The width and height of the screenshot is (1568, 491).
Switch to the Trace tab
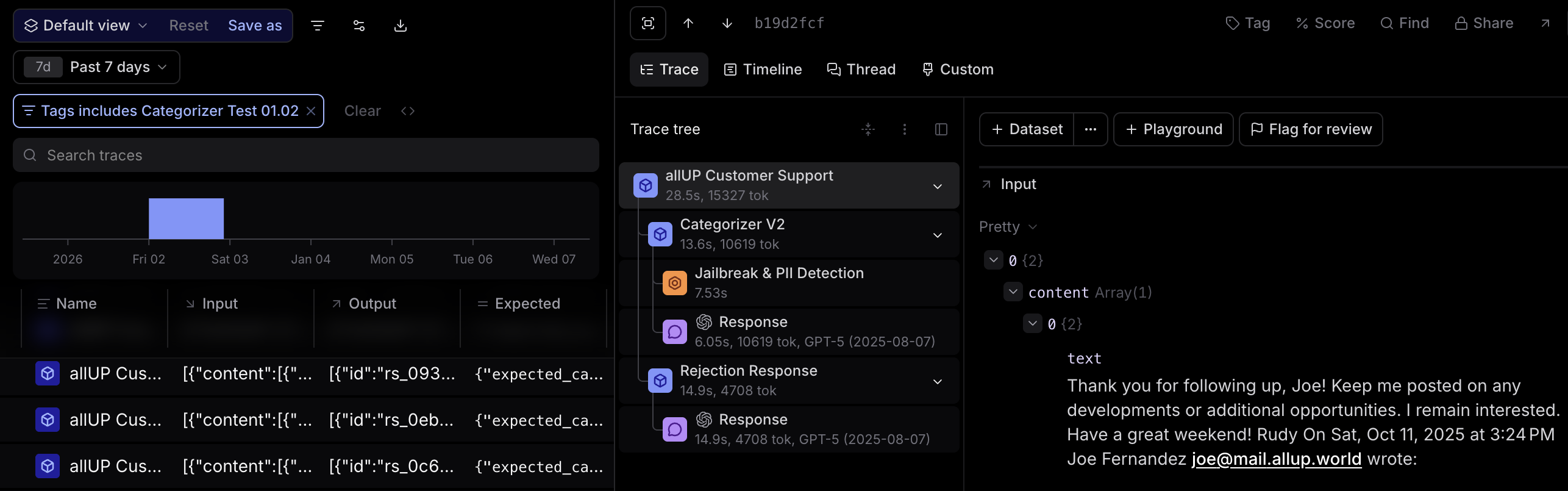click(669, 70)
